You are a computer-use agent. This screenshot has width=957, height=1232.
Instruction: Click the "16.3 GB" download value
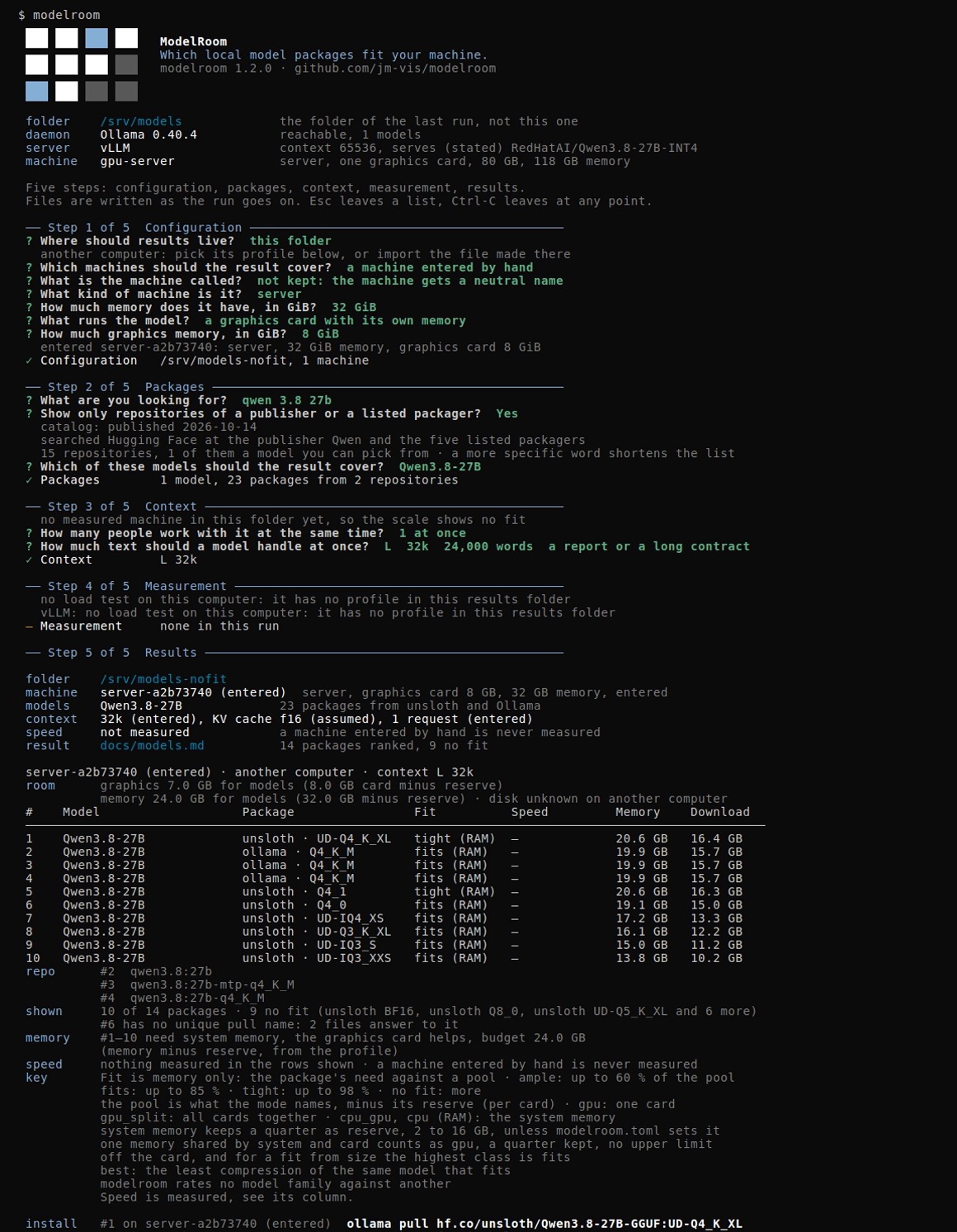click(x=716, y=891)
